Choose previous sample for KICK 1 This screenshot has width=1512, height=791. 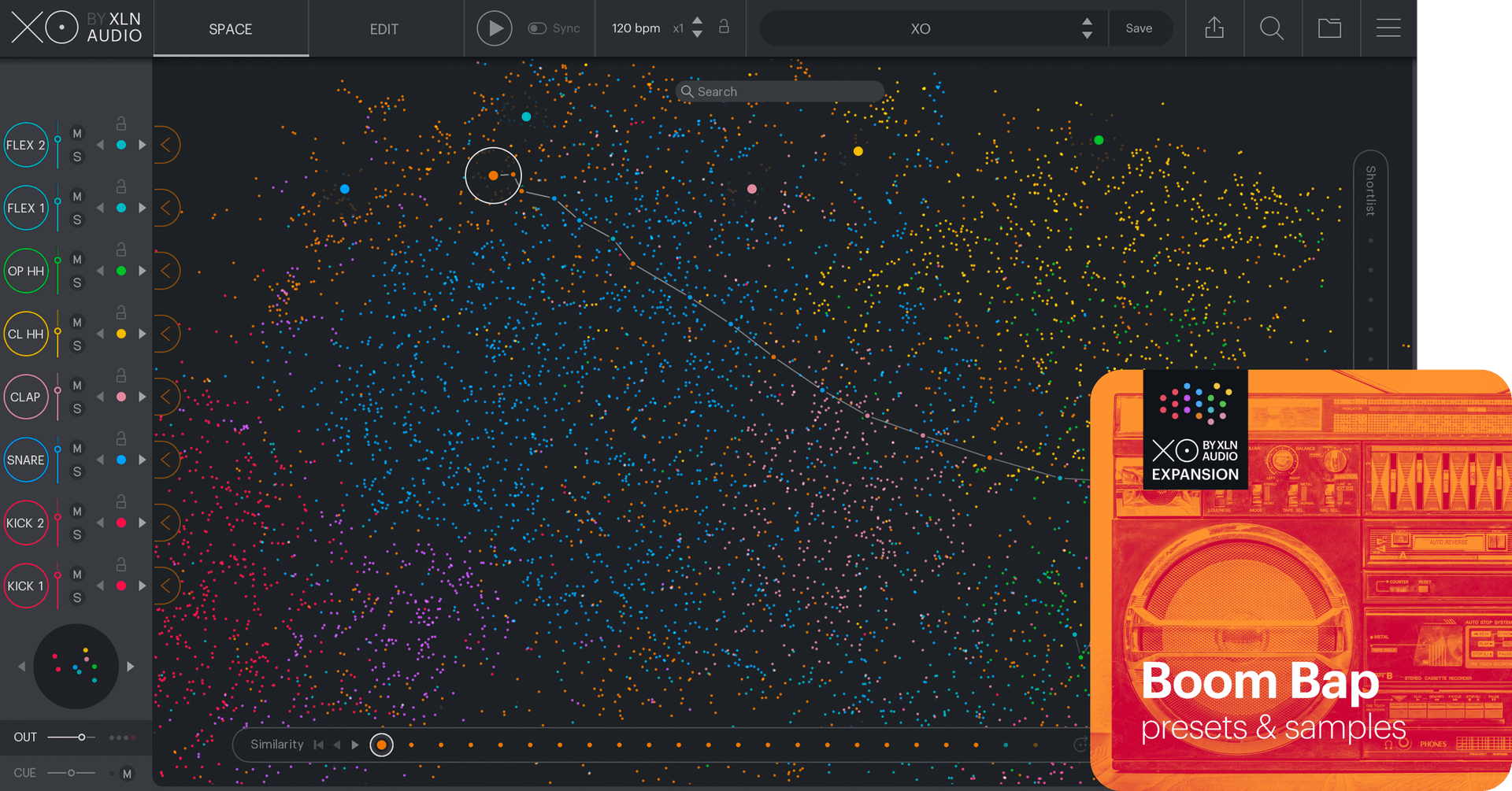click(x=100, y=586)
